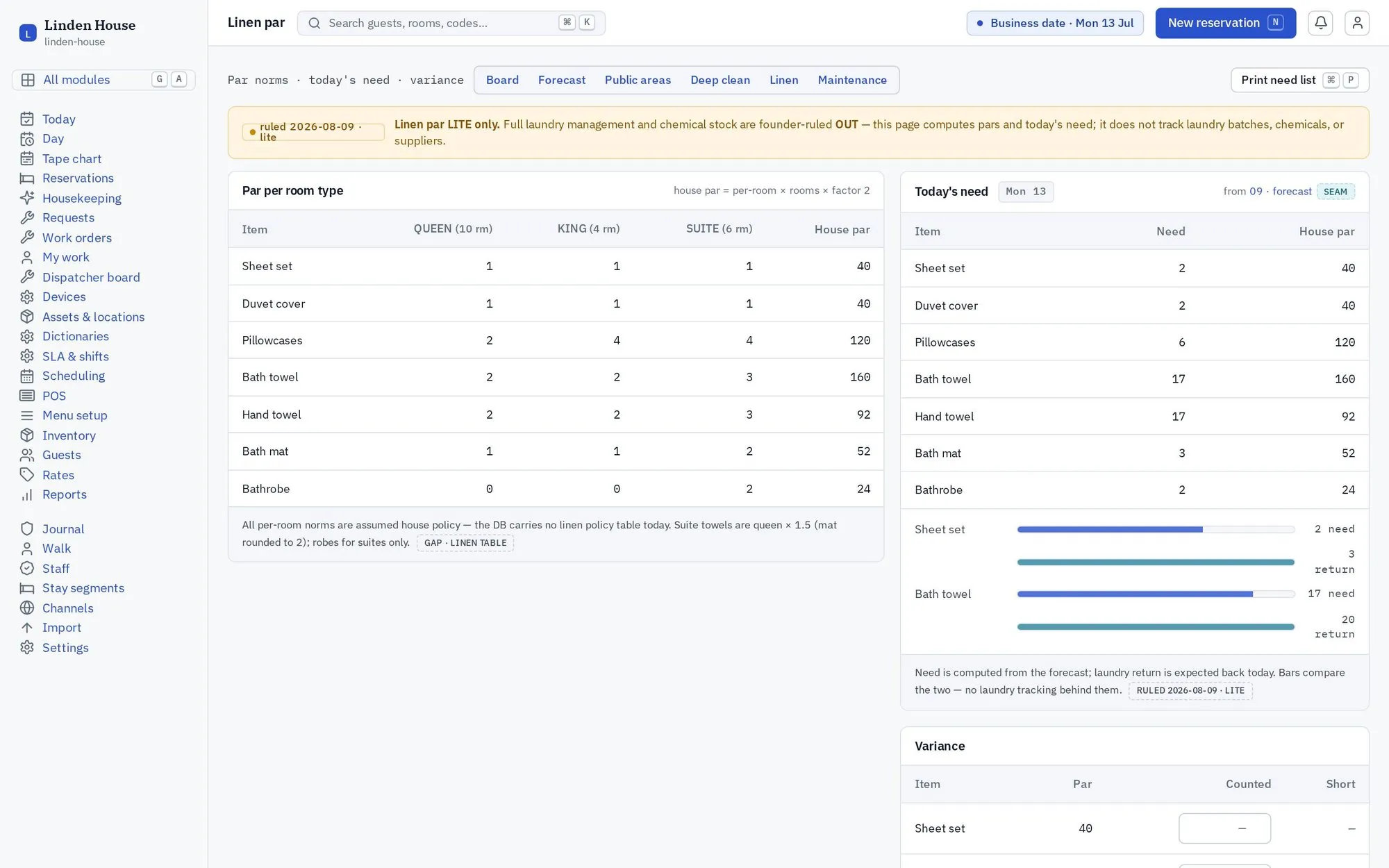Image resolution: width=1389 pixels, height=868 pixels.
Task: Click the Business date Mon 13 Jul pill
Action: 1054,23
